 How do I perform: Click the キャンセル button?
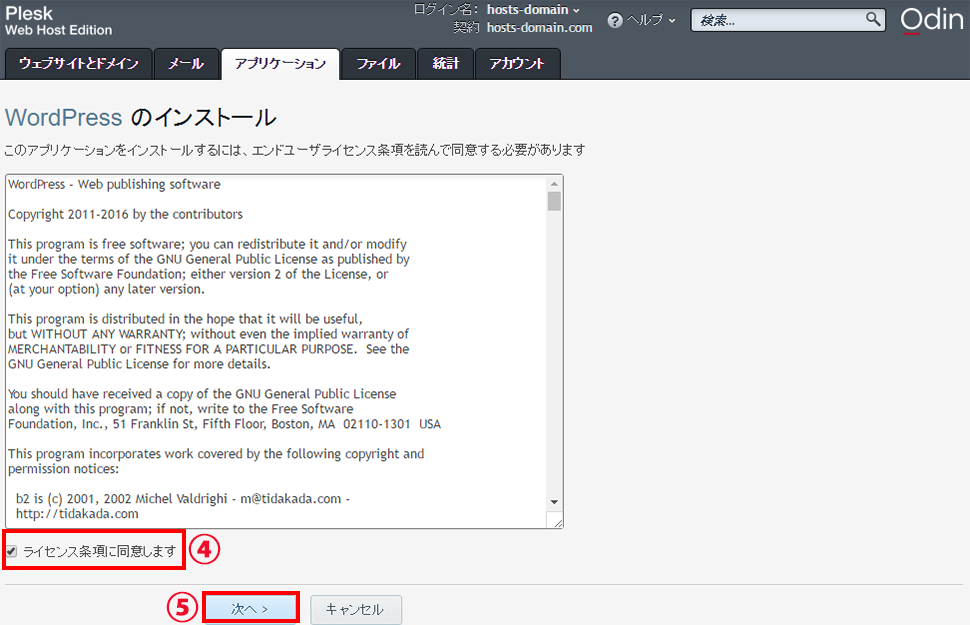coord(356,610)
